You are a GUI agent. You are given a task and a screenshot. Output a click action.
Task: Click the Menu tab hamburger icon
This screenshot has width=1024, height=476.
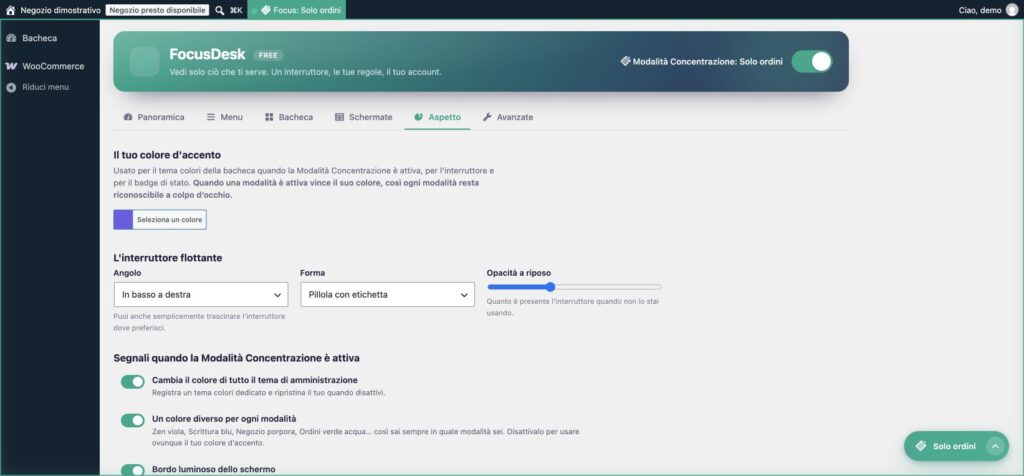211,117
